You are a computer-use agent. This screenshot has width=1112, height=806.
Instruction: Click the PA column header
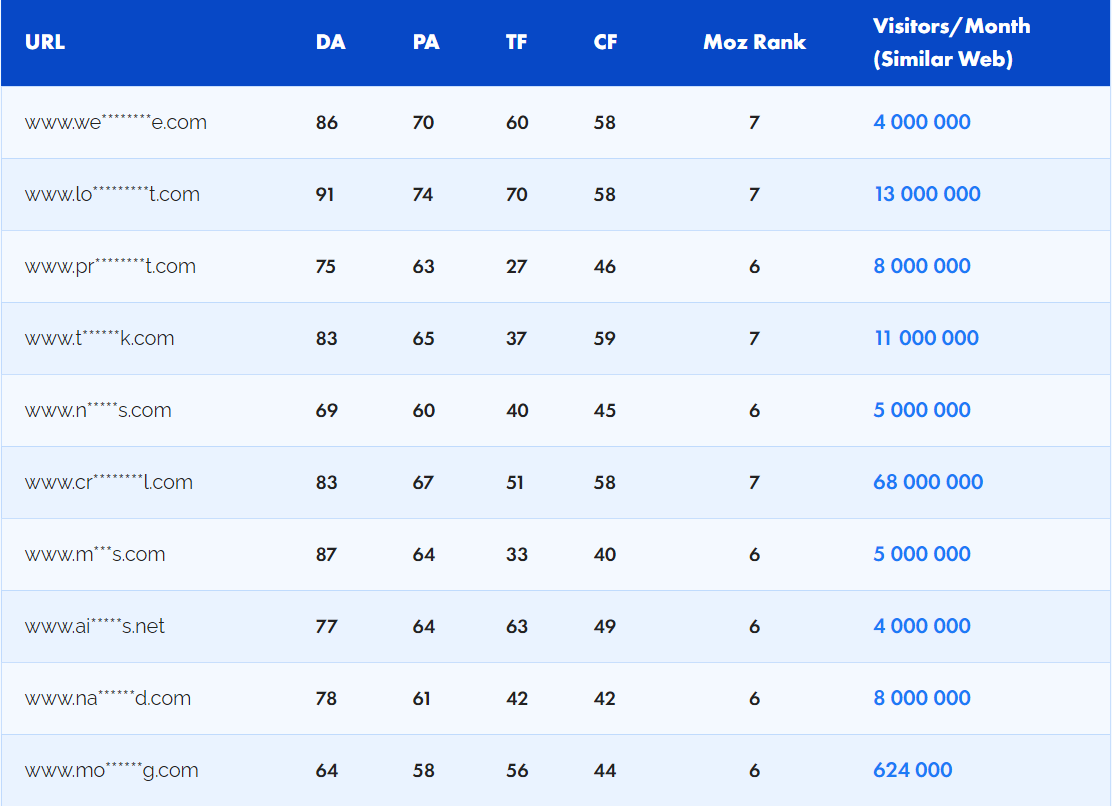pos(426,42)
